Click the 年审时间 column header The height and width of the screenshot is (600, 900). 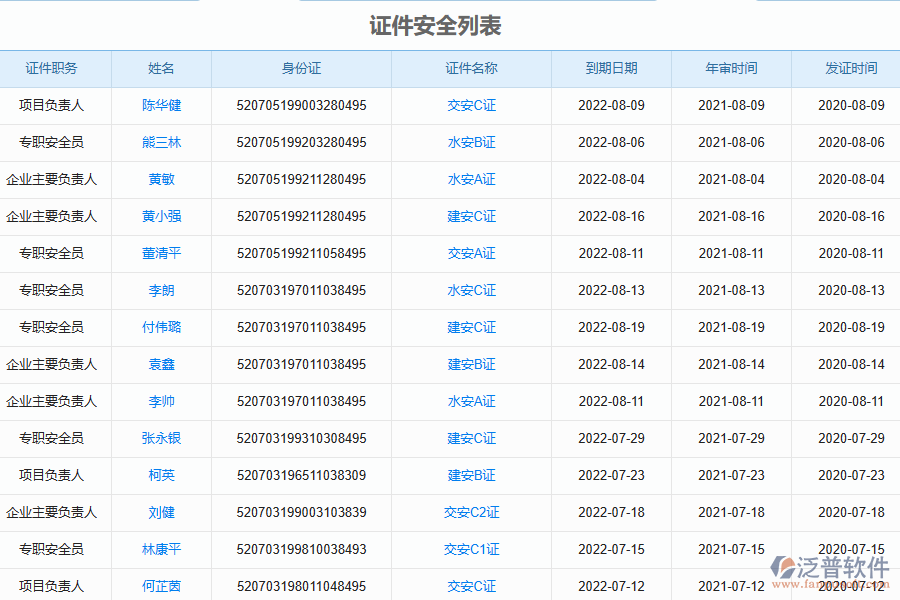click(x=729, y=68)
